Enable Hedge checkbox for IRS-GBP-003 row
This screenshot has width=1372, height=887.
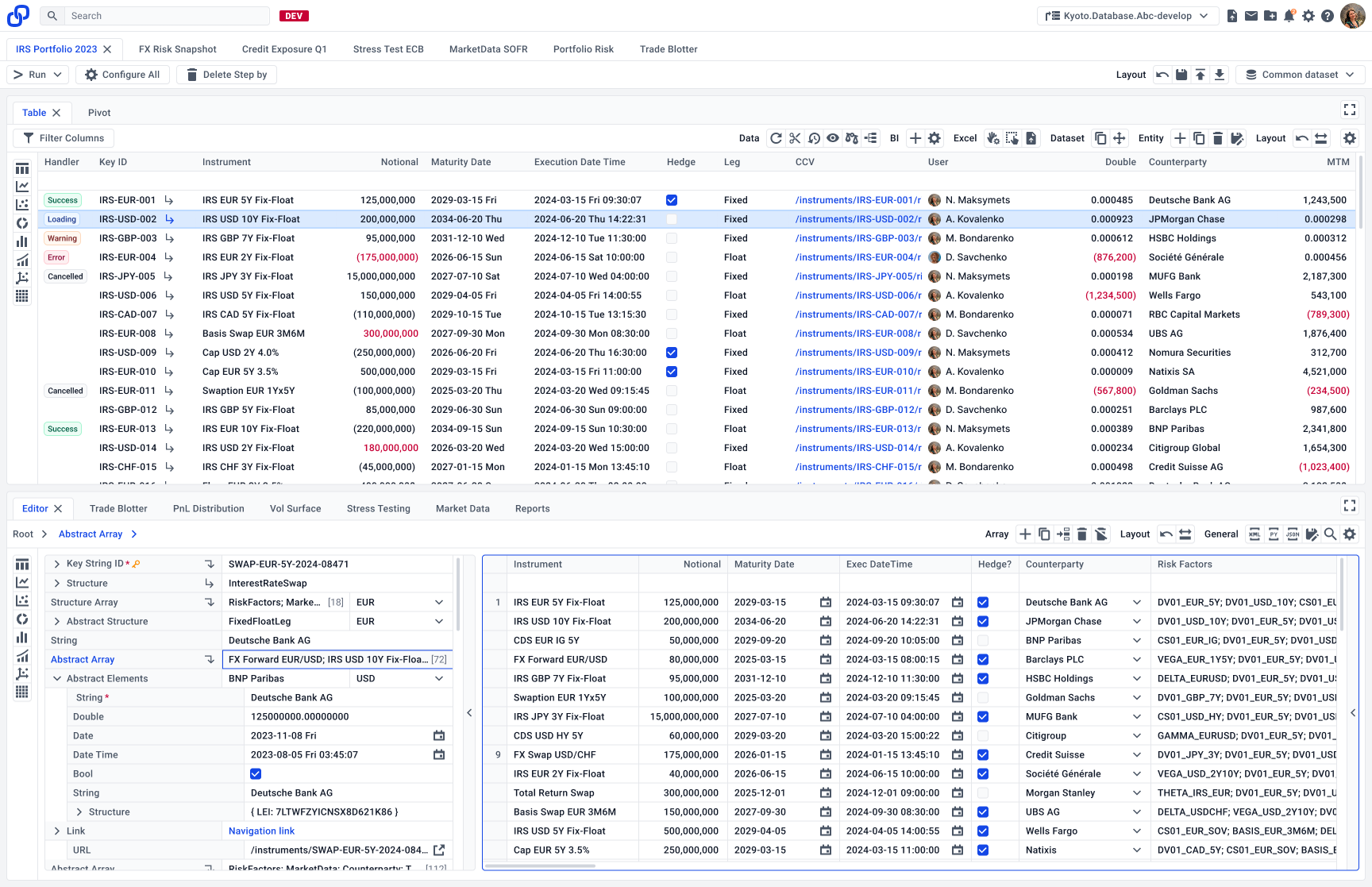tap(672, 238)
